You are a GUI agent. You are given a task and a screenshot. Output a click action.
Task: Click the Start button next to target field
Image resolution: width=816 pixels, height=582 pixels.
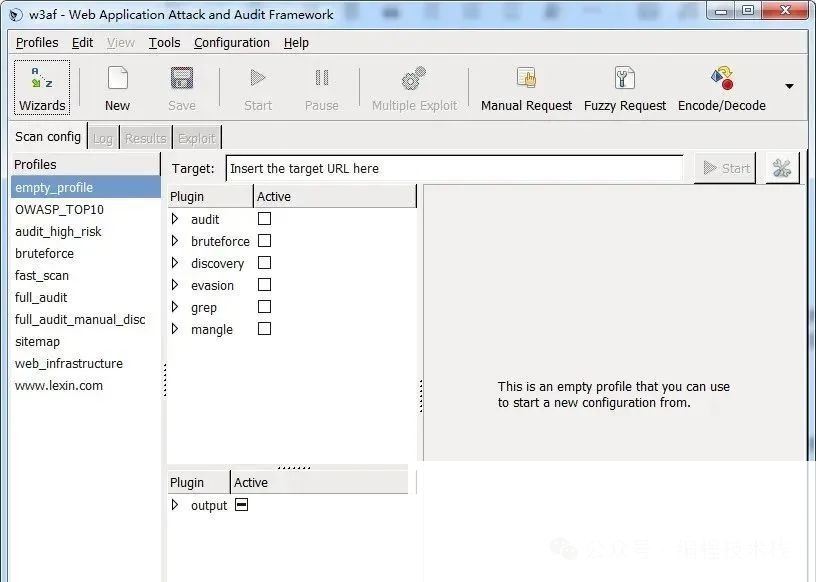(x=725, y=168)
